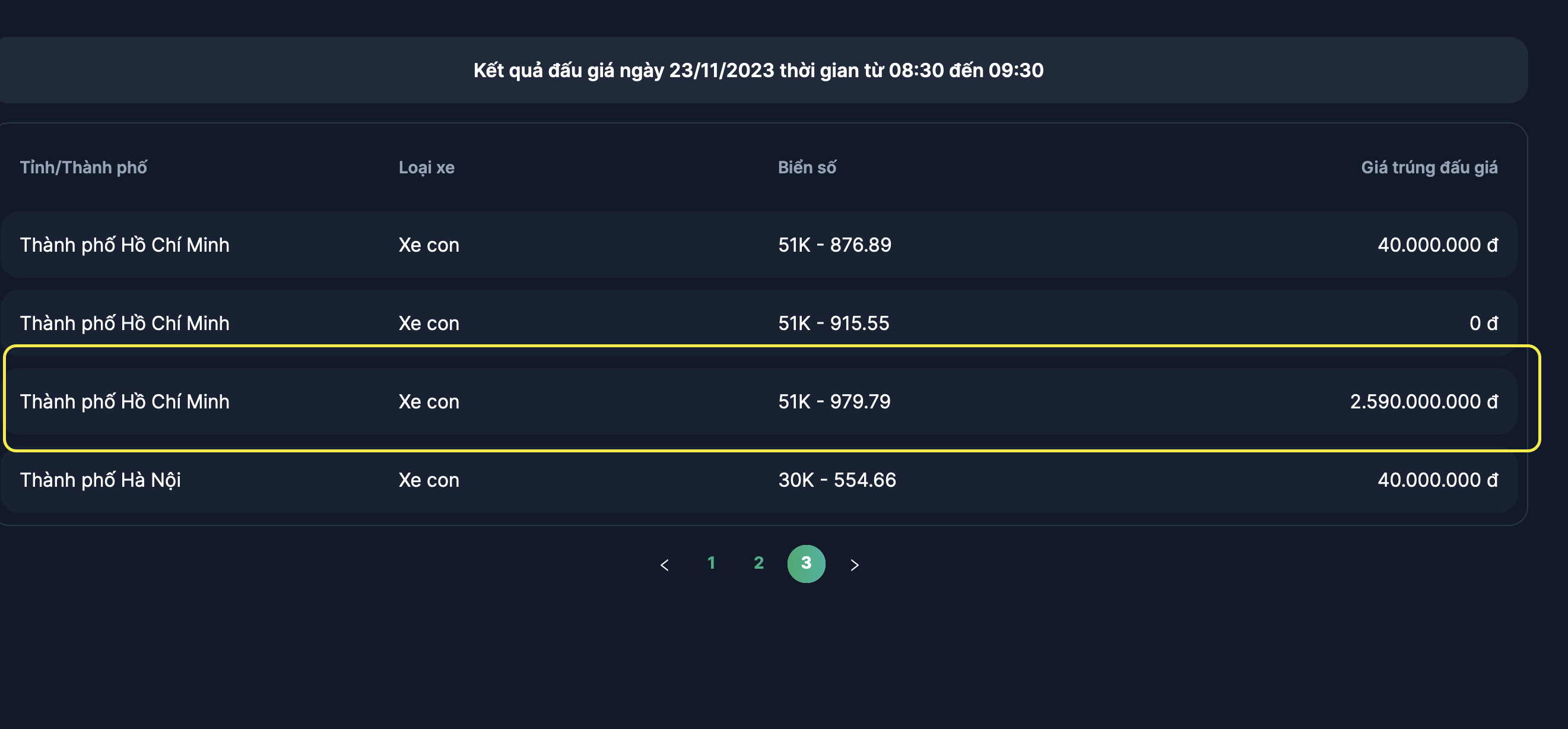Click the 0 đ price cell
The height and width of the screenshot is (729, 1568).
[x=1483, y=324]
